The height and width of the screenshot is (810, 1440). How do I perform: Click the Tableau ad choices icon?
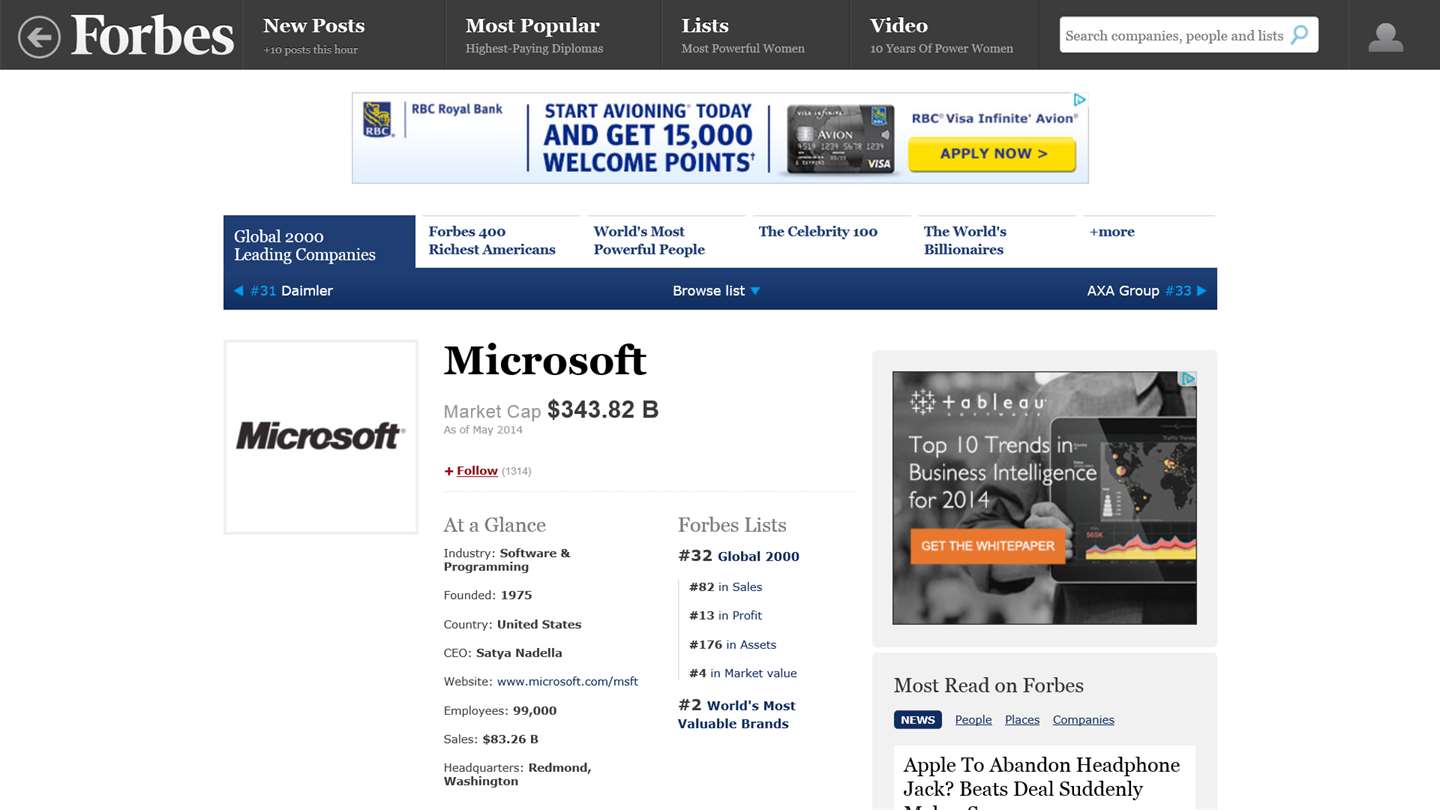[x=1188, y=379]
